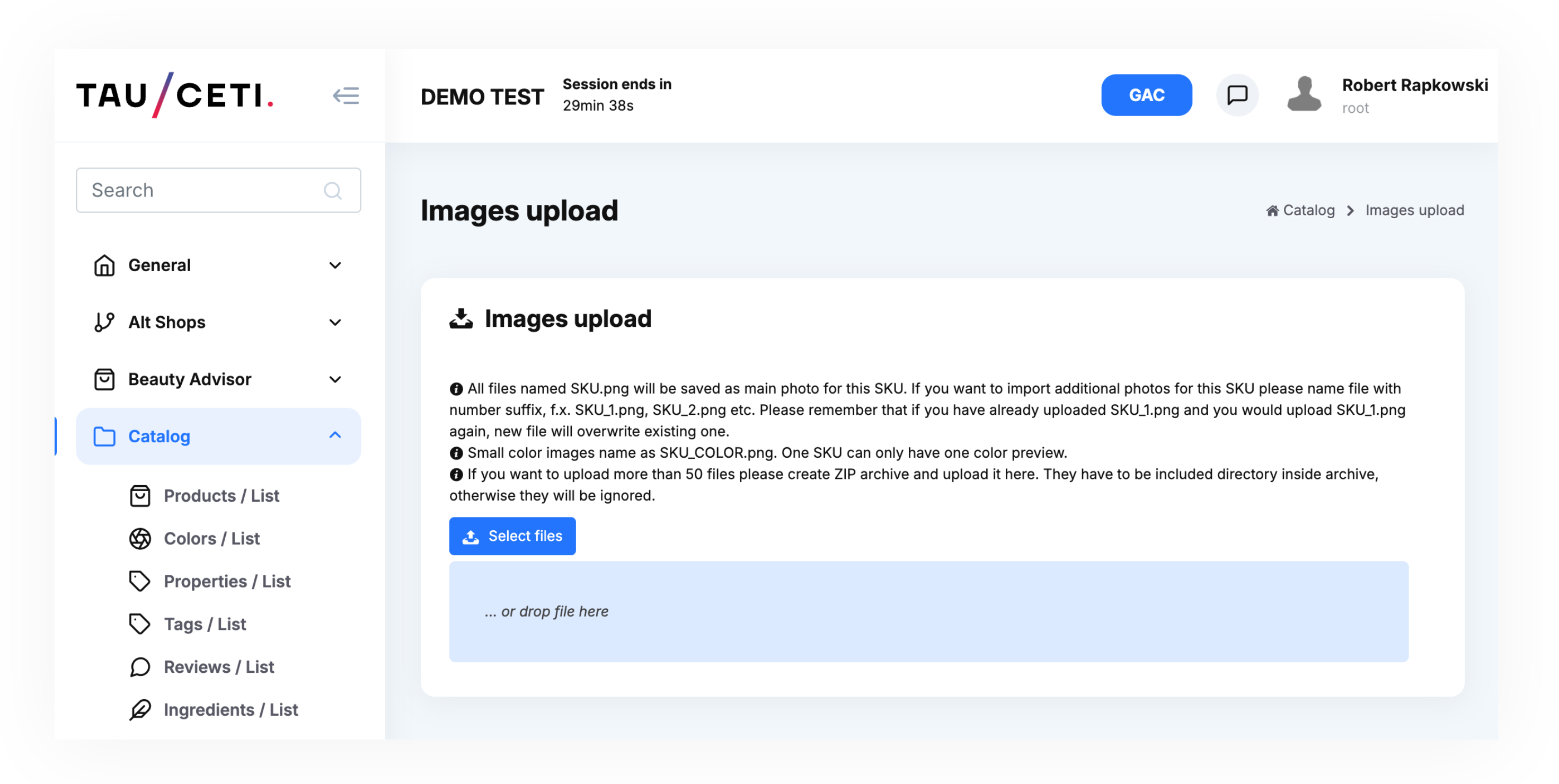Click the Ingredients feather icon
Image resolution: width=1559 pixels, height=784 pixels.
click(140, 710)
